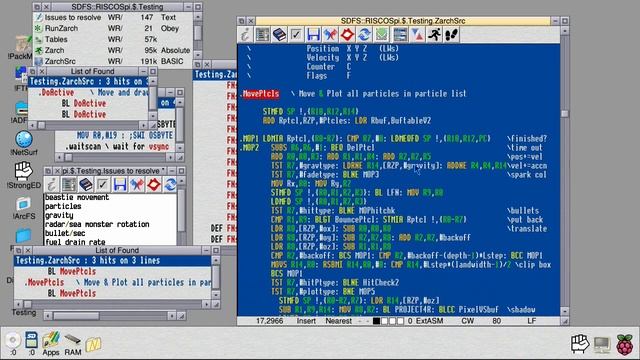Click the StrongED fist icon on icon bar
Screen dimensions: 640x360
(580, 344)
